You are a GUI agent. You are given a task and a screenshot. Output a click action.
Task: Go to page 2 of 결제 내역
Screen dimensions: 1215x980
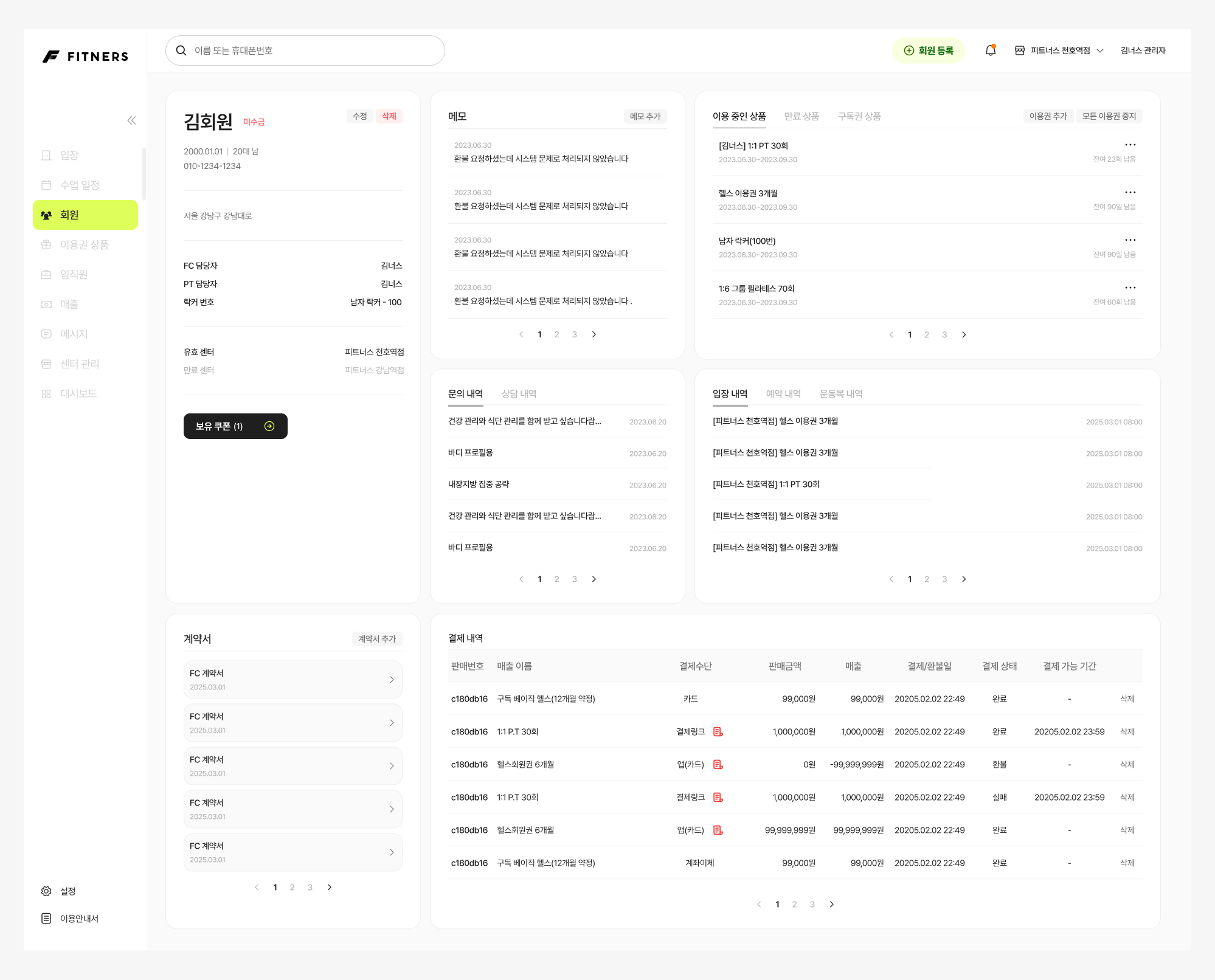coord(794,904)
